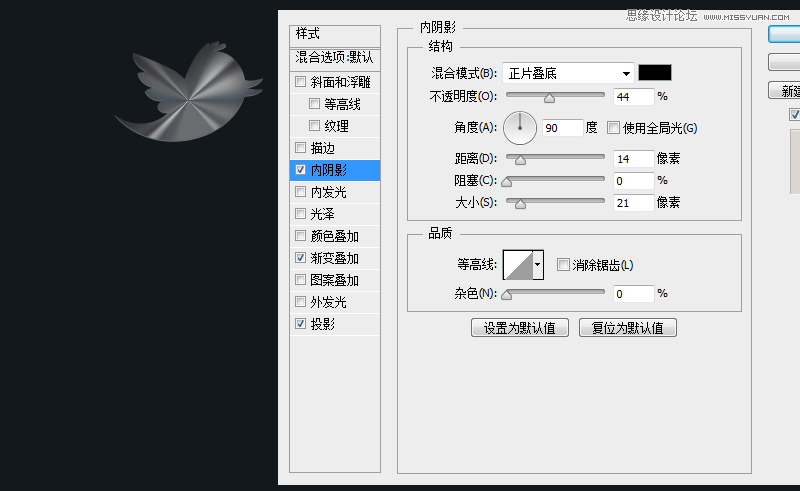
Task: Uncheck the 渐变叠加 checkbox
Action: click(301, 258)
